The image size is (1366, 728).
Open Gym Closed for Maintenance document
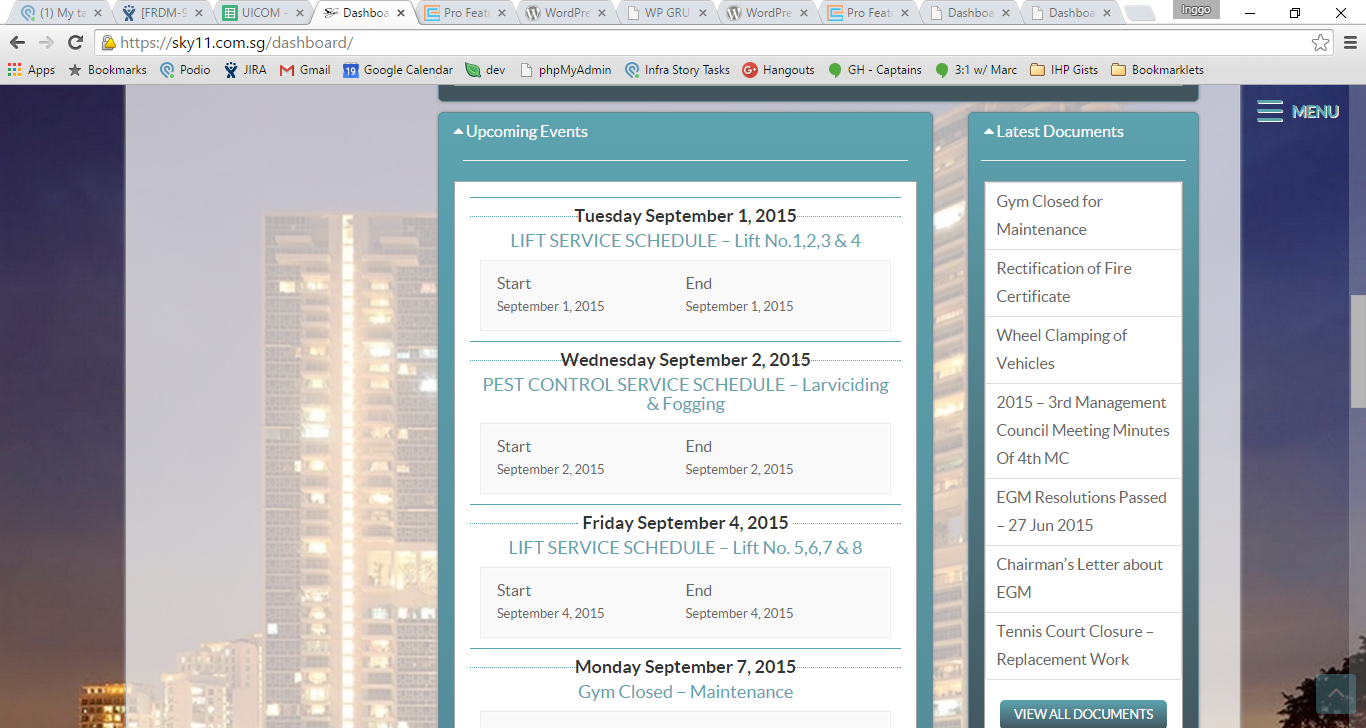[1083, 215]
